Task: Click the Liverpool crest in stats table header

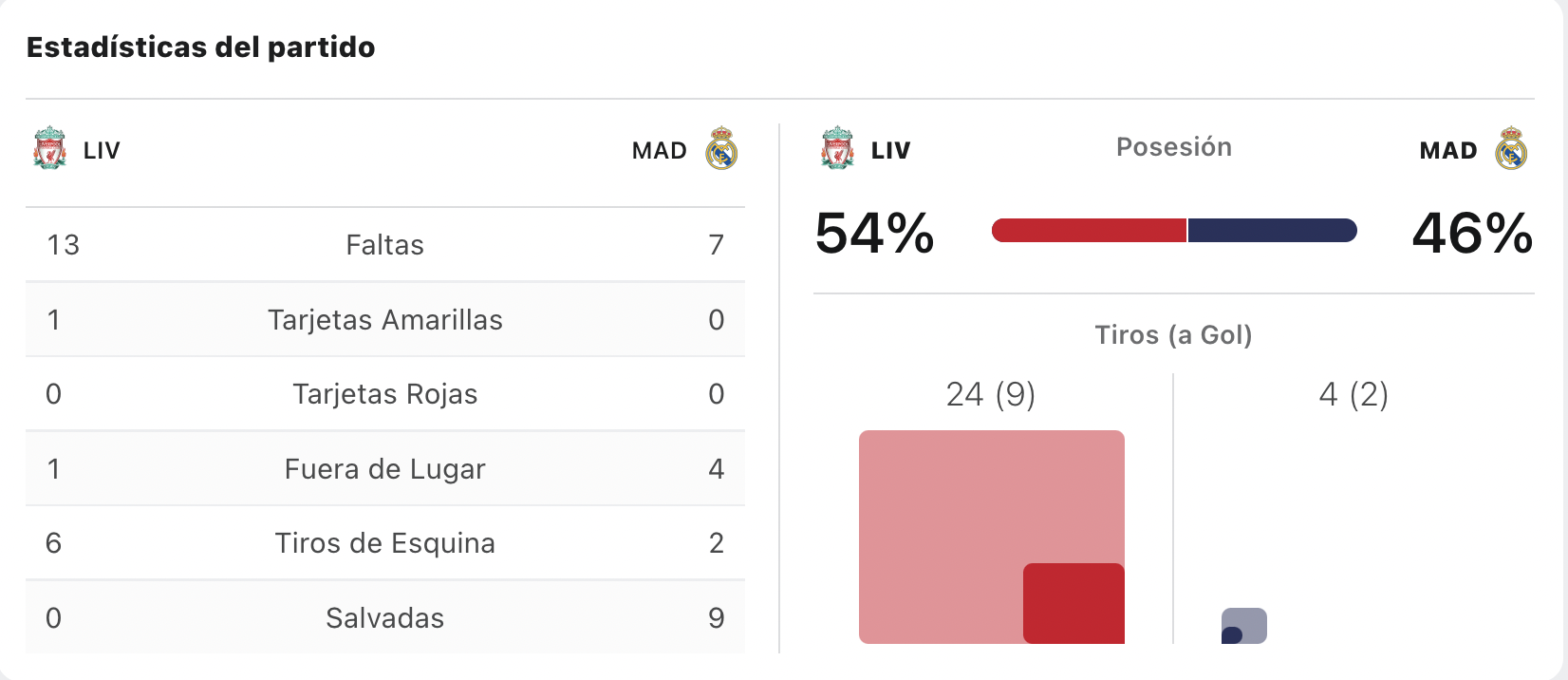Action: point(49,148)
